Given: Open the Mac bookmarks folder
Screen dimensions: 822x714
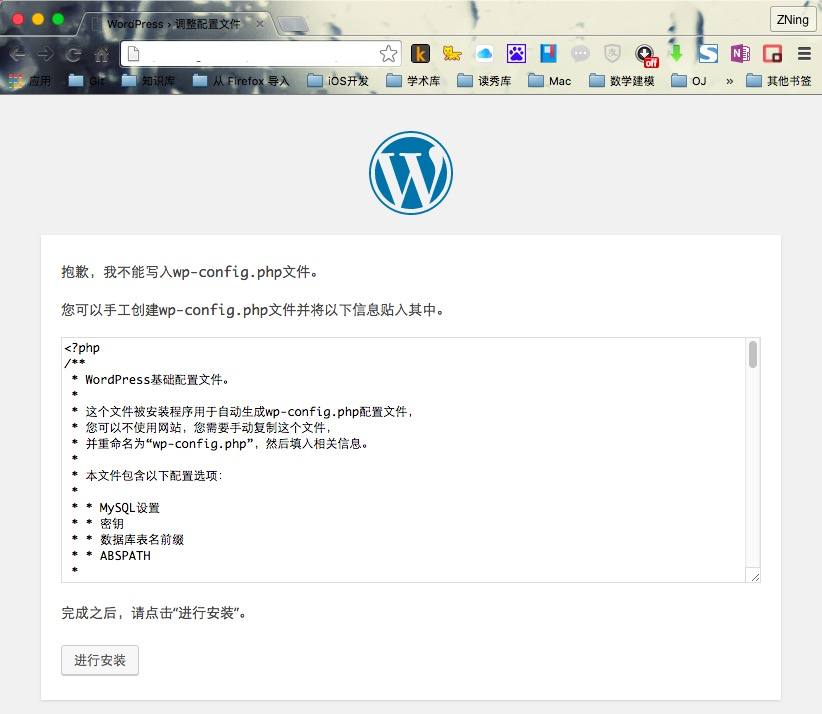Looking at the screenshot, I should [549, 81].
